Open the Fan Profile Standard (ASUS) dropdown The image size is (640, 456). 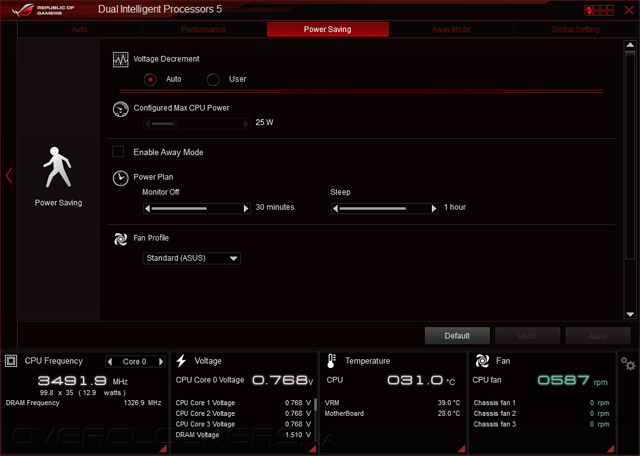[191, 258]
